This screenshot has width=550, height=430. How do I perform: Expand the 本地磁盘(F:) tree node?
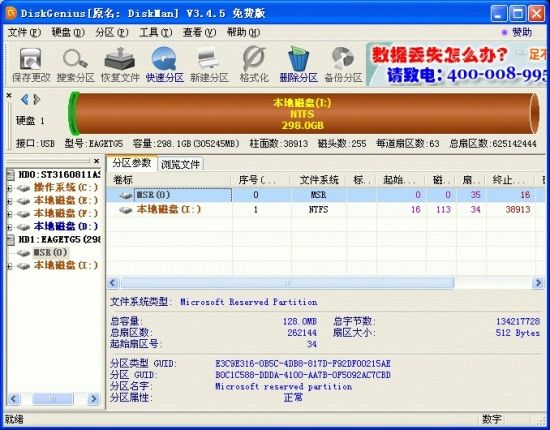tap(9, 214)
